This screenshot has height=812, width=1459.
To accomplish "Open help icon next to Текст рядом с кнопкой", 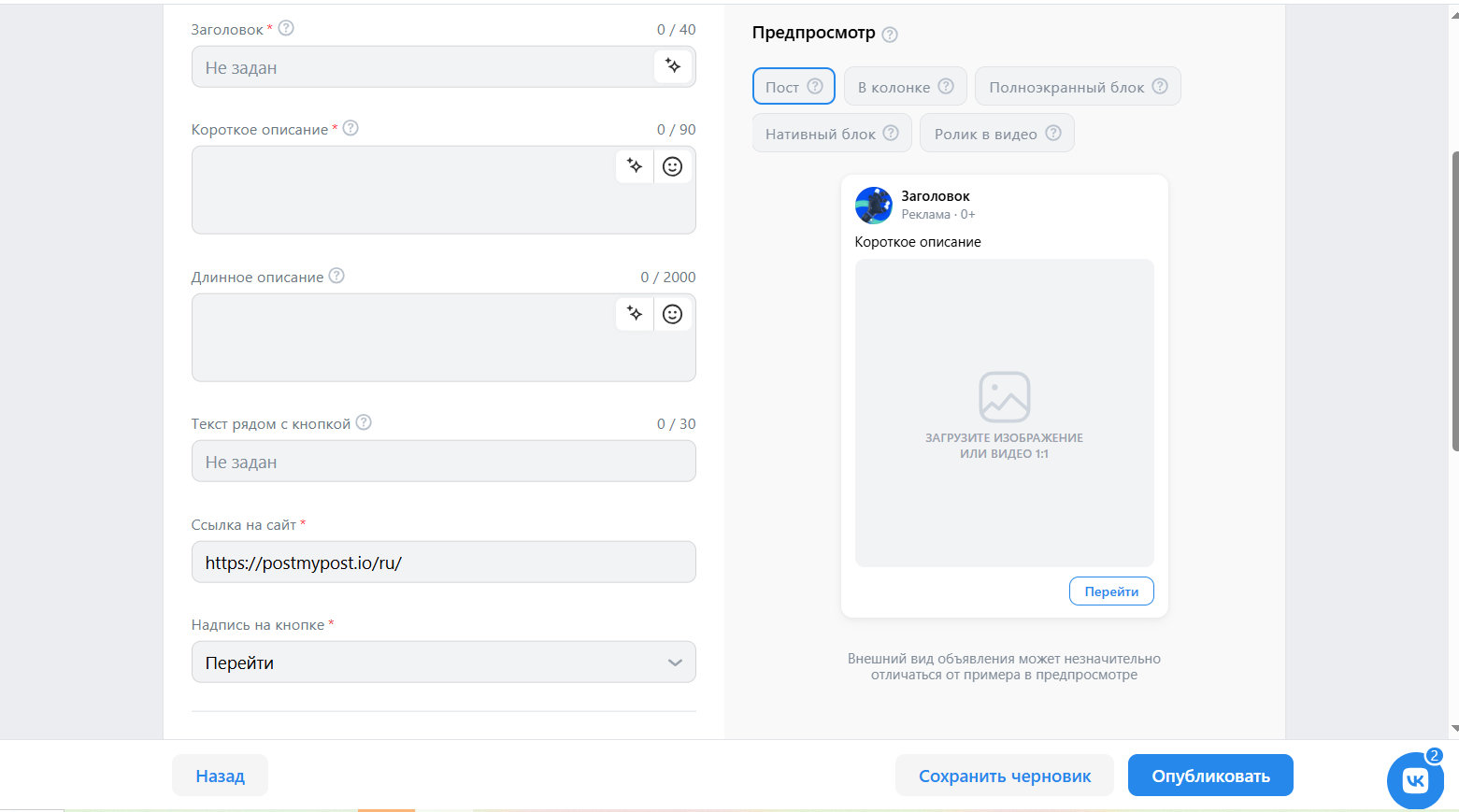I will (x=364, y=422).
